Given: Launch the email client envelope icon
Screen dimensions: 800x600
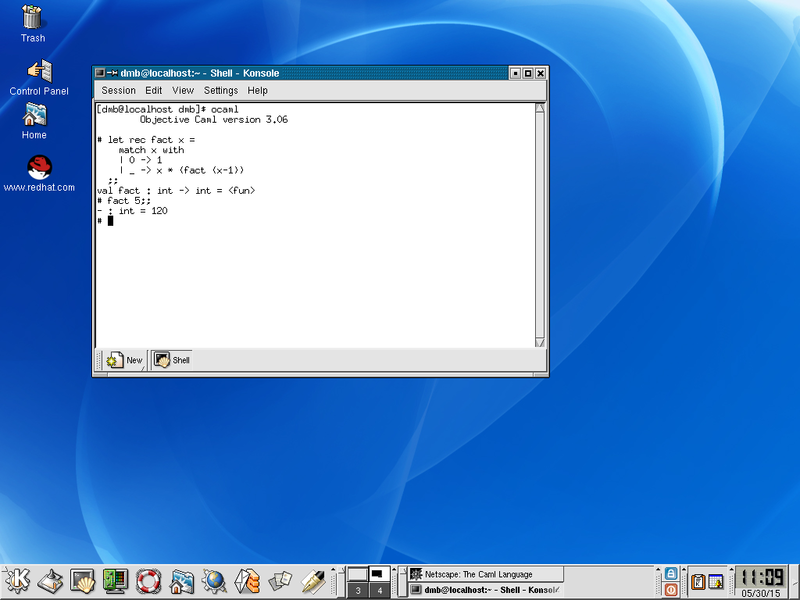Looking at the screenshot, I should 247,581.
